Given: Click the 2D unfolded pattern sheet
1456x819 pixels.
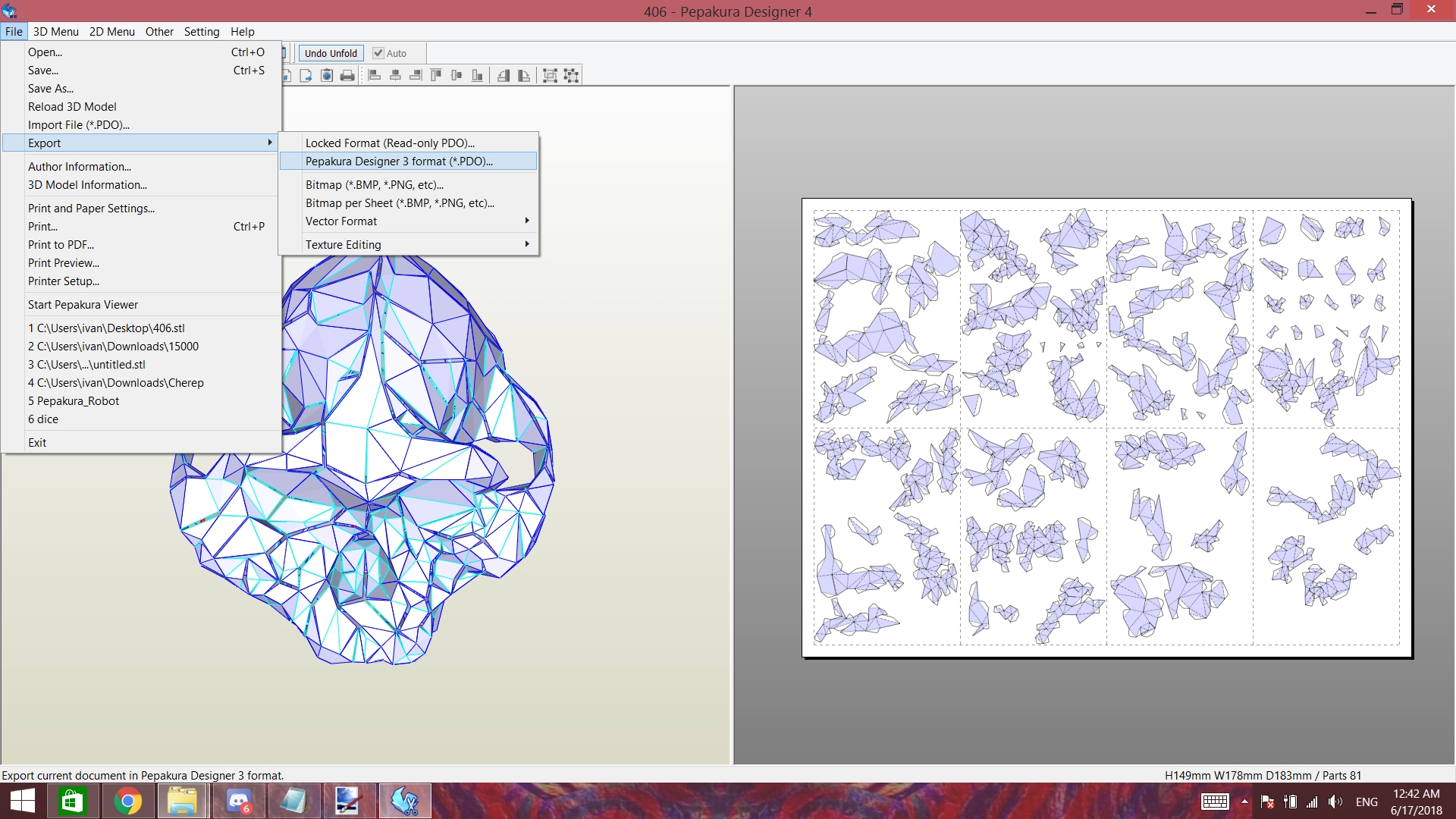Looking at the screenshot, I should coord(1106,428).
